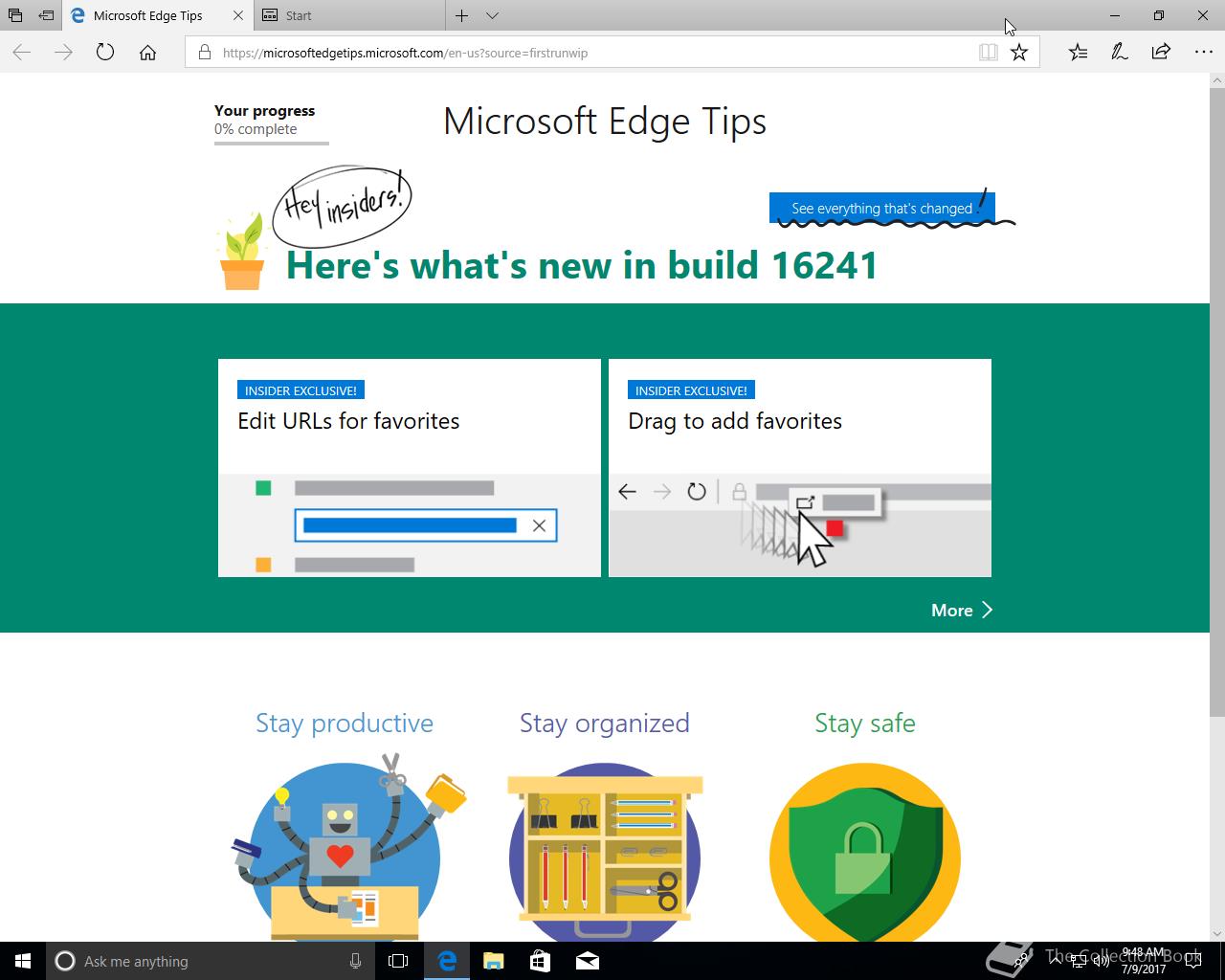Click the address bar URL

coord(405,53)
